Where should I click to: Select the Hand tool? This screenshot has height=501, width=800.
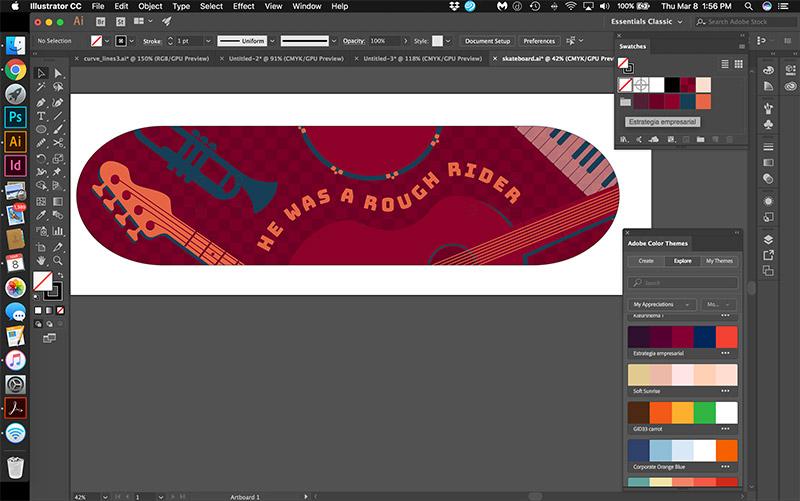click(42, 259)
